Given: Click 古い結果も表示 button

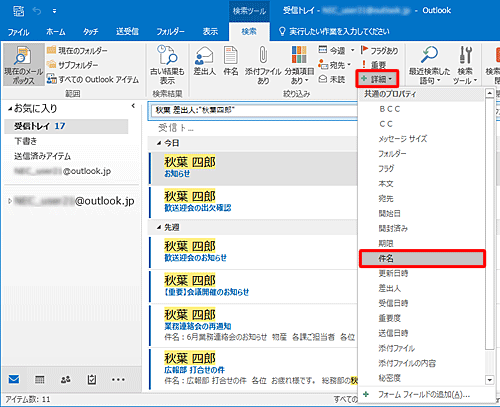Looking at the screenshot, I should pos(167,65).
